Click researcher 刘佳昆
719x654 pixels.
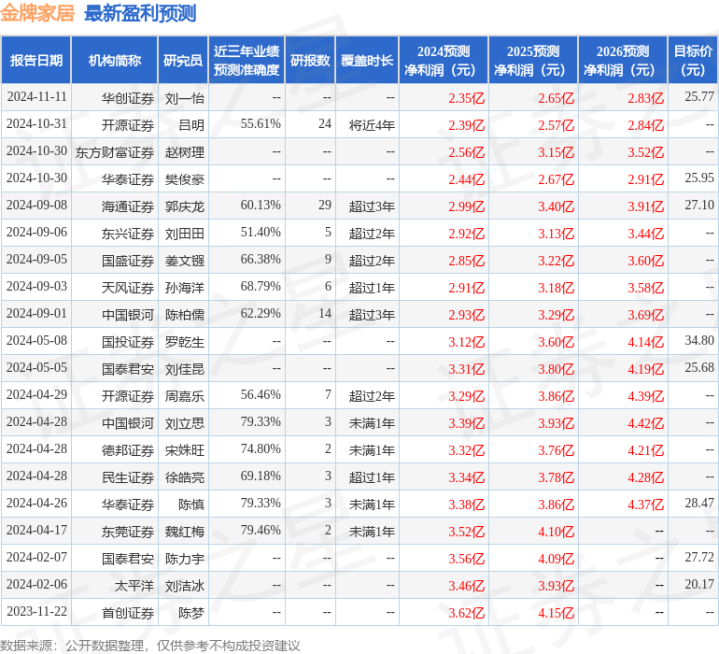(x=184, y=369)
